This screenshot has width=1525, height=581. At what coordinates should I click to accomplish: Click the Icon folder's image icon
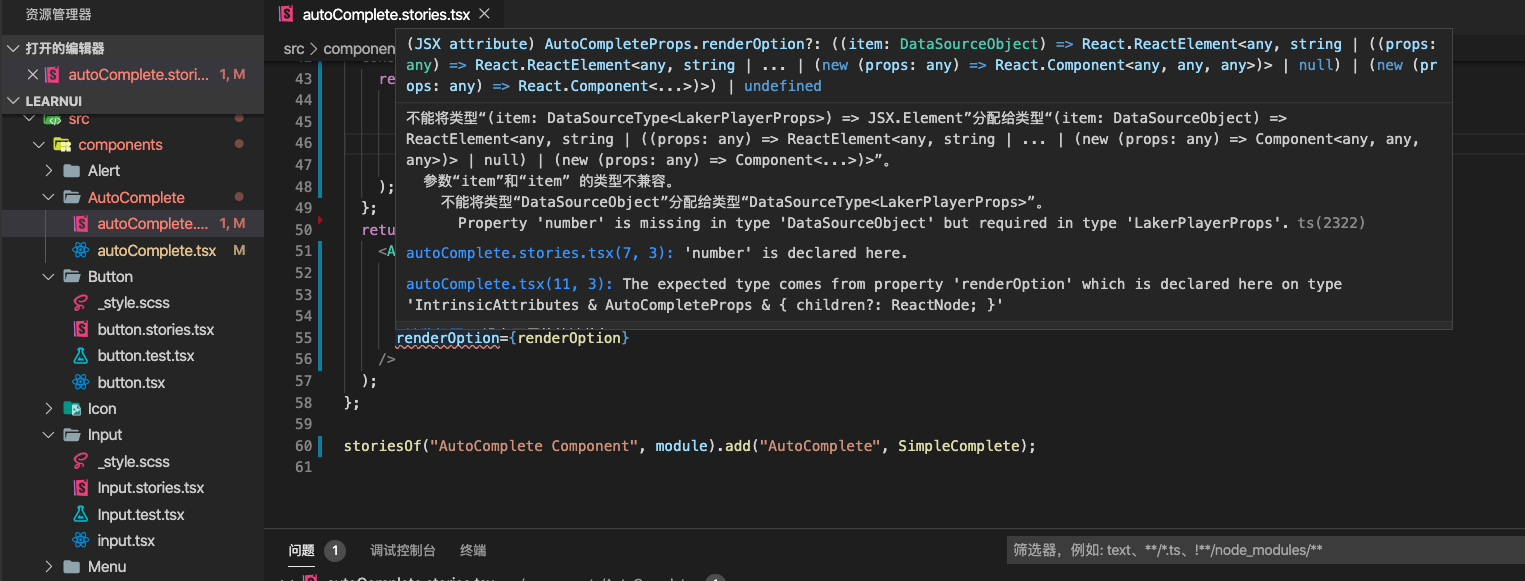72,408
